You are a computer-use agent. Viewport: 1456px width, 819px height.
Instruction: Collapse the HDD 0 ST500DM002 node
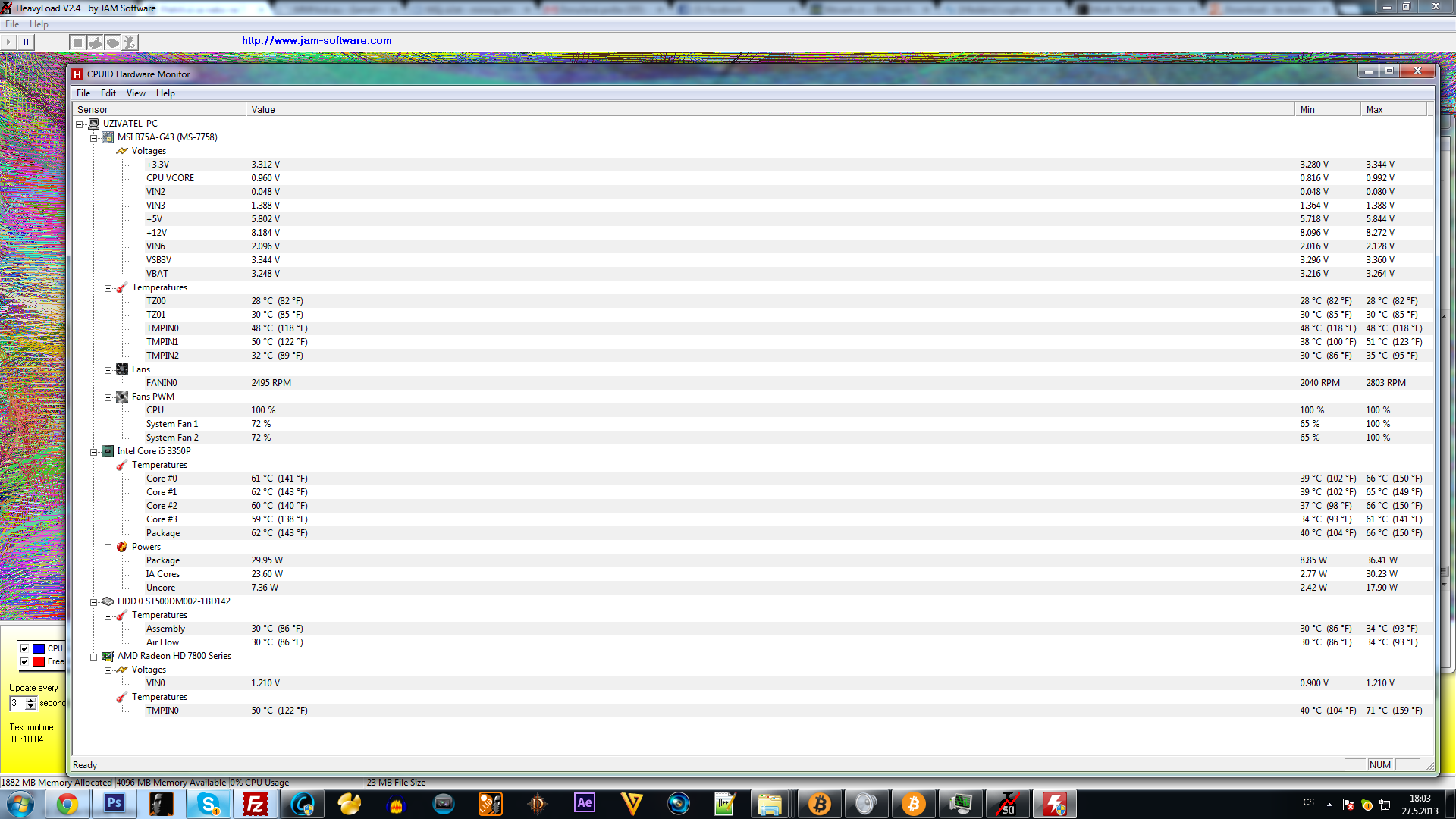click(93, 601)
